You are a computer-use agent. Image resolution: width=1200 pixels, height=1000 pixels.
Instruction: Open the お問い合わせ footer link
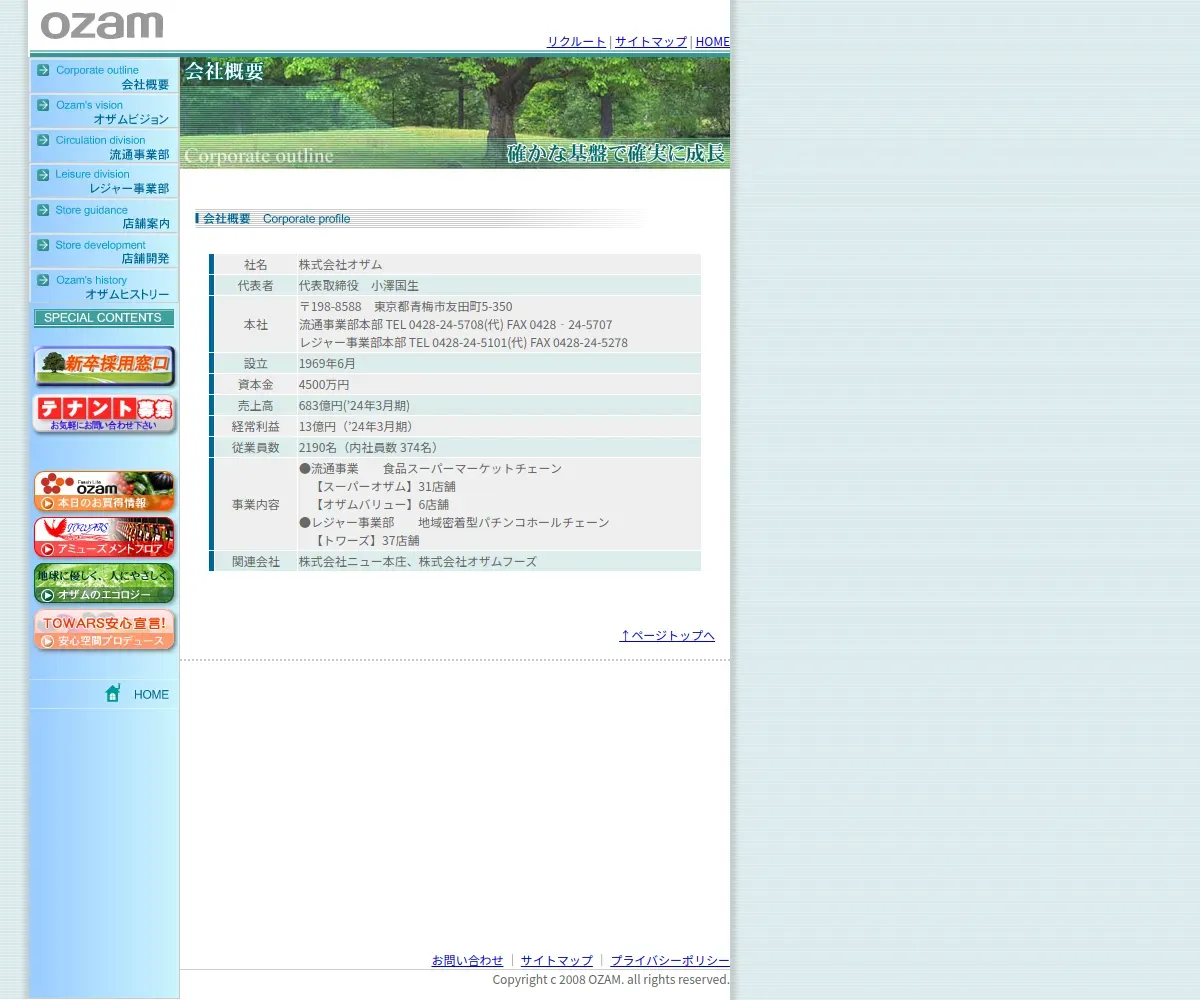(x=467, y=960)
